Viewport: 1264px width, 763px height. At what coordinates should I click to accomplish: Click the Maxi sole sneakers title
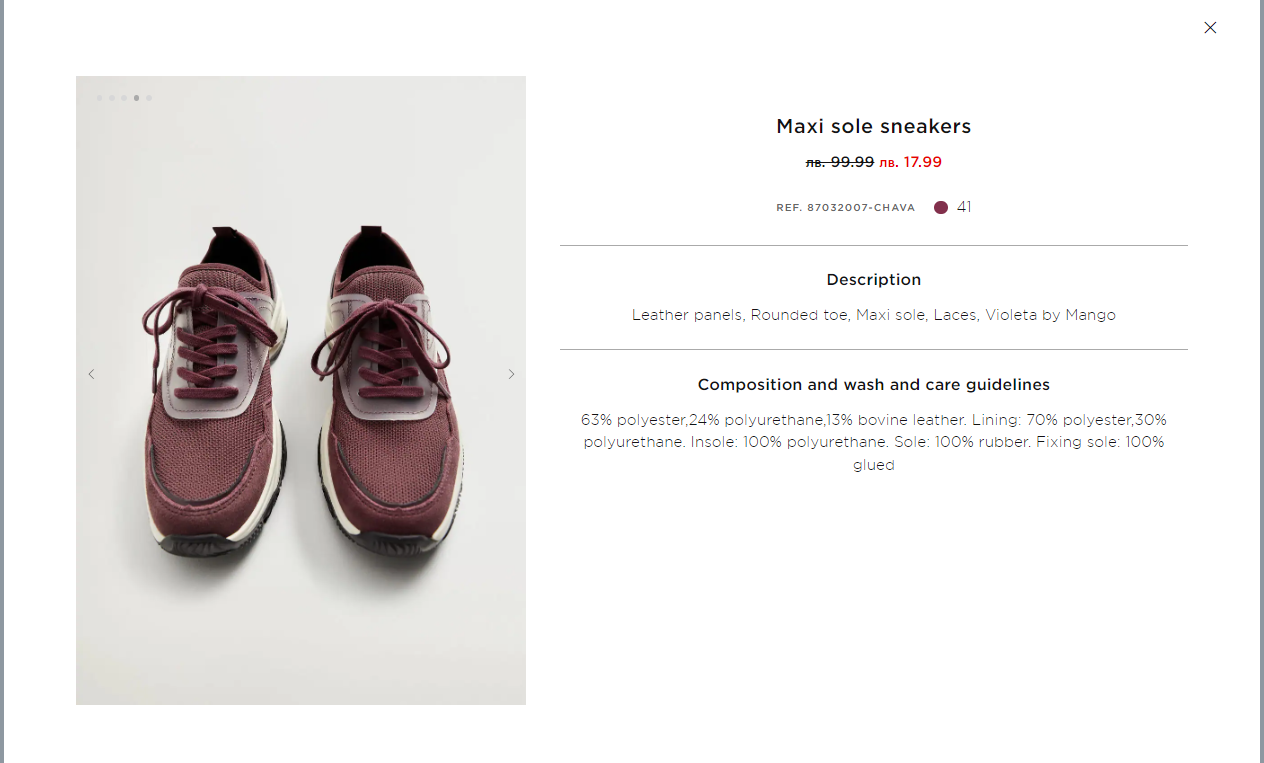point(873,127)
